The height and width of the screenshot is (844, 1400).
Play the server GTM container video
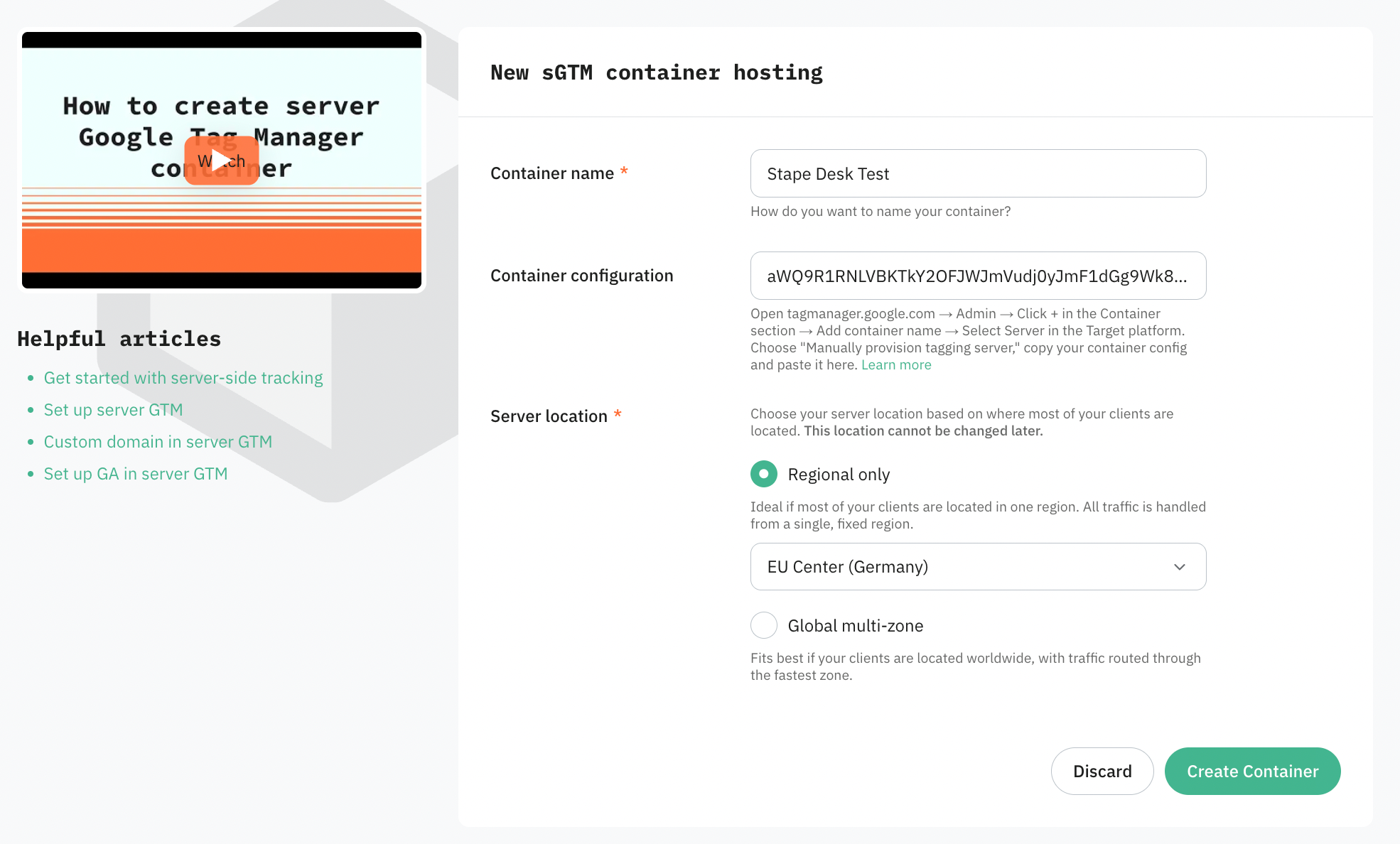coord(221,161)
